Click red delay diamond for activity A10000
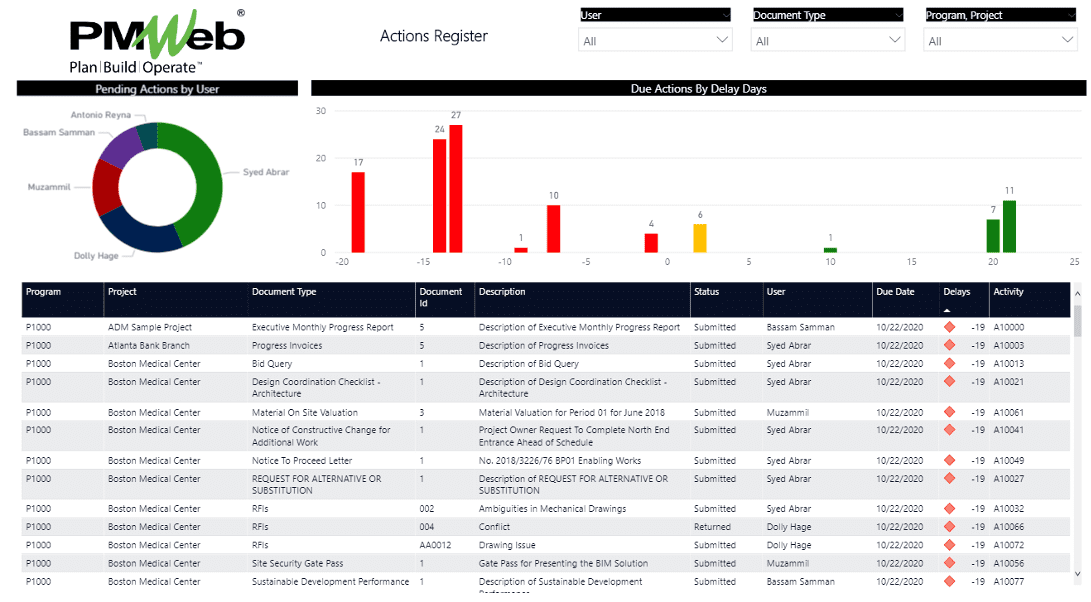 pyautogui.click(x=949, y=327)
